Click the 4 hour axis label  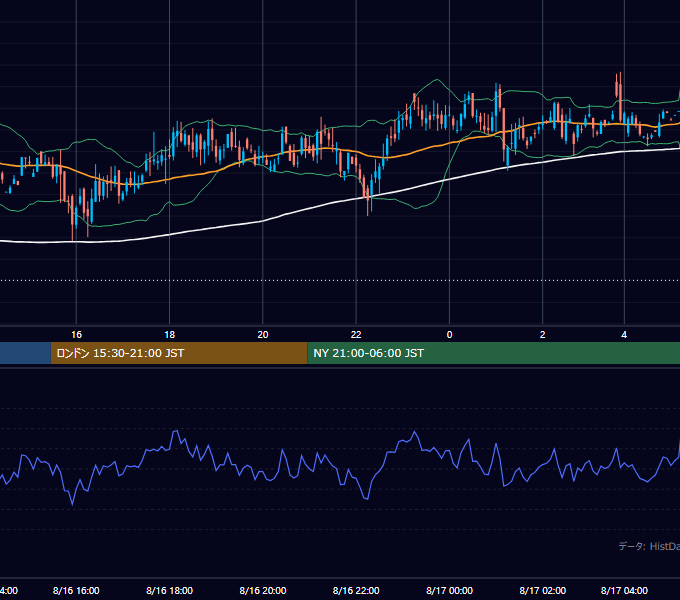click(624, 335)
